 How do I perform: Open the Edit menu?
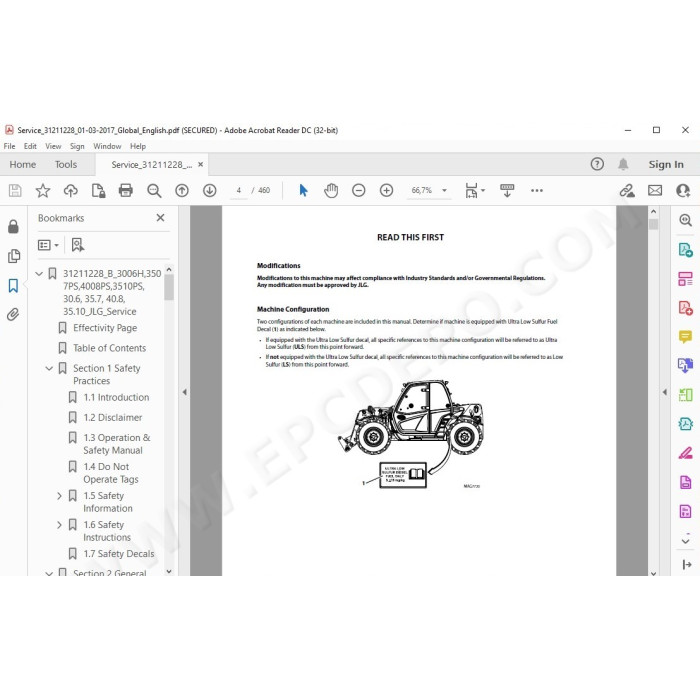[x=30, y=146]
